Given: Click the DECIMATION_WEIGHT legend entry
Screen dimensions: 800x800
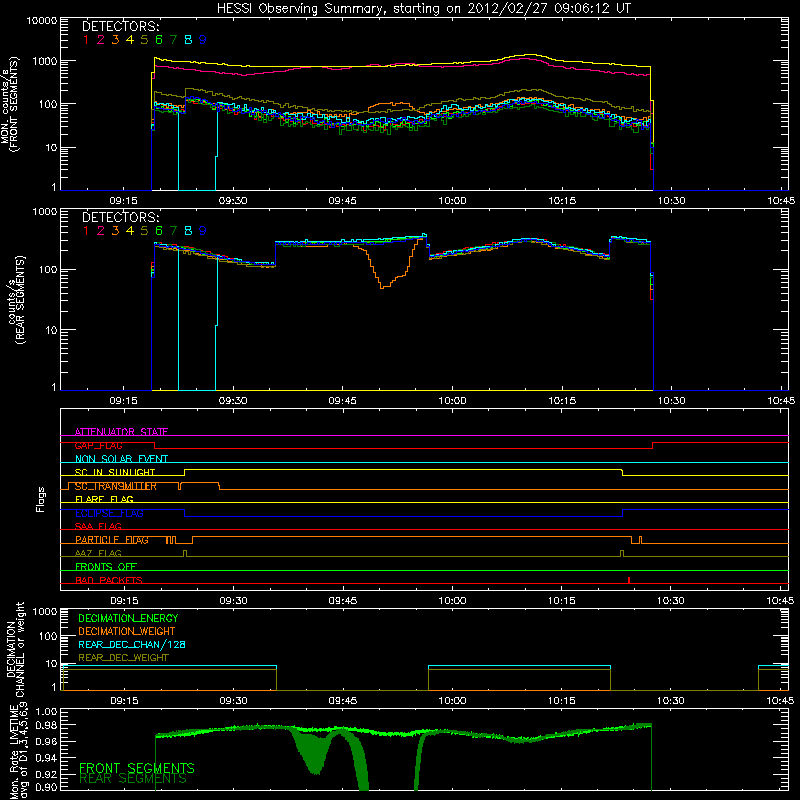Looking at the screenshot, I should click(127, 631).
